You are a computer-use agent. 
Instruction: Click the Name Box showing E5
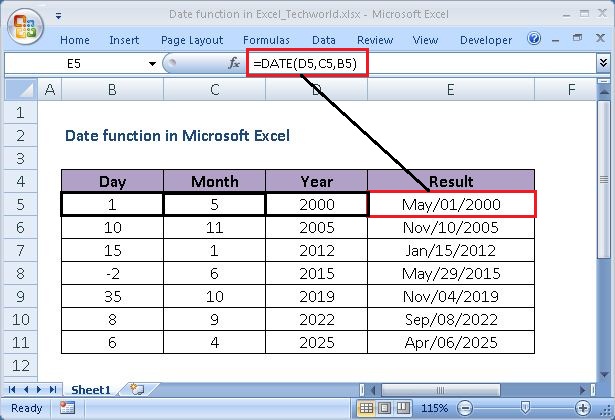point(75,63)
